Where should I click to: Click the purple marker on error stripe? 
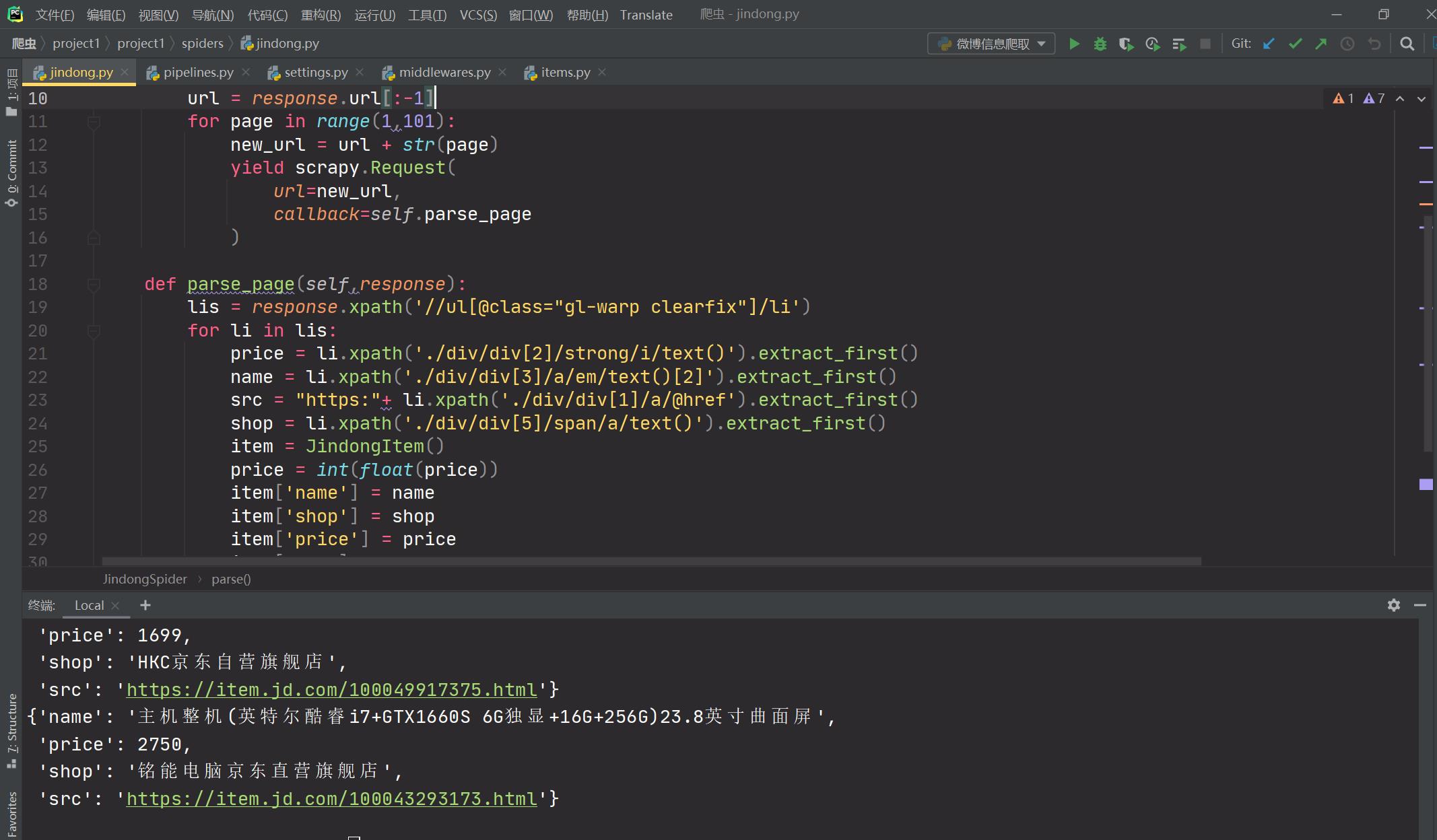(1426, 485)
